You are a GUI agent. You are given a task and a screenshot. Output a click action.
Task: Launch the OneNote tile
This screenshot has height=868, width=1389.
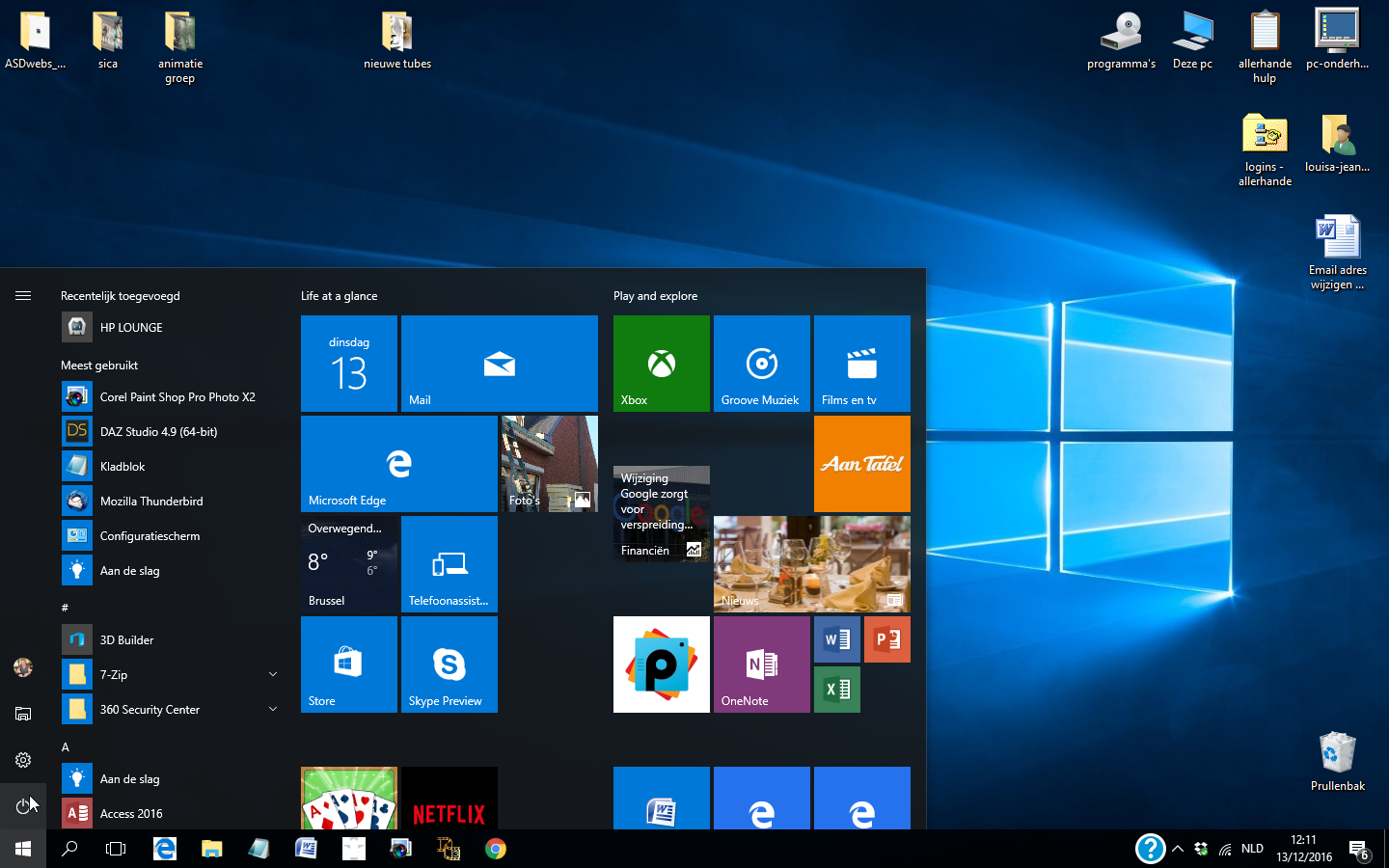(761, 665)
